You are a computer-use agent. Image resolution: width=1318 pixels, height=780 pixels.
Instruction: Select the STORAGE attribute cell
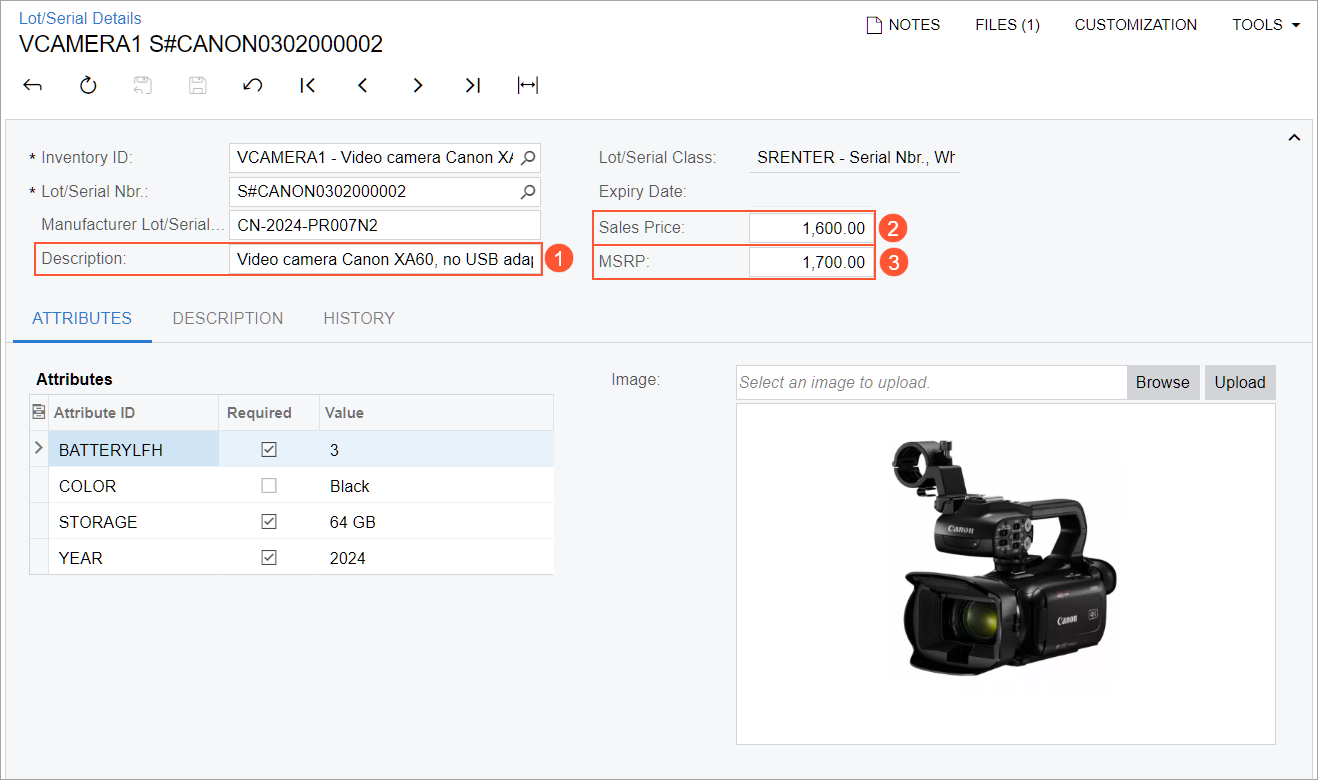pos(133,522)
